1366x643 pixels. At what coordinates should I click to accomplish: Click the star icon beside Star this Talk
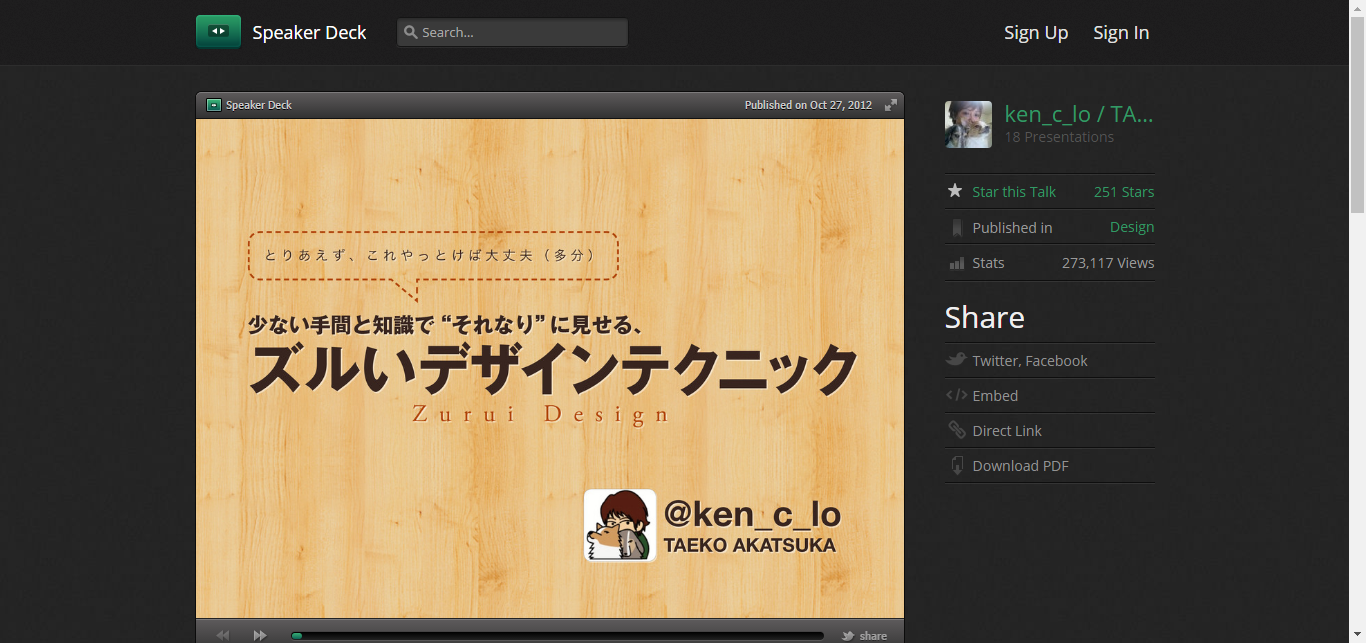tap(955, 191)
